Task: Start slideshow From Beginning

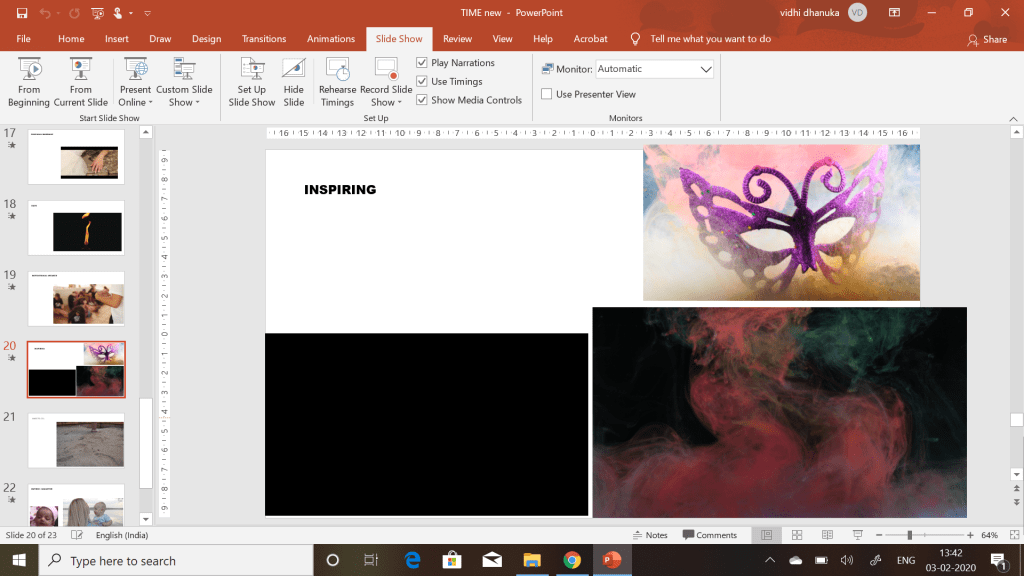Action: click(29, 81)
